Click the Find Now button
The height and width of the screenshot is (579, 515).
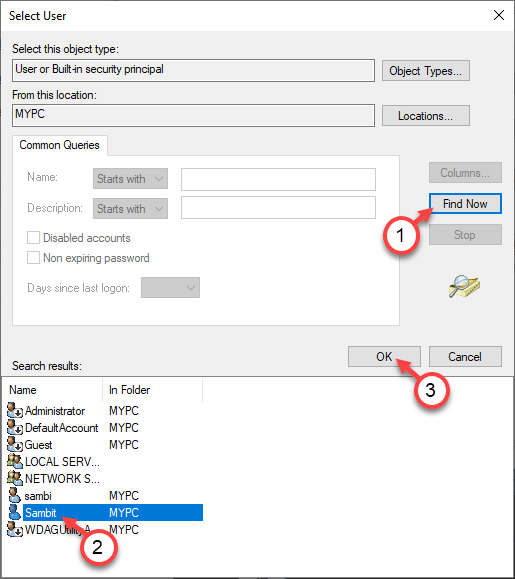click(x=465, y=203)
